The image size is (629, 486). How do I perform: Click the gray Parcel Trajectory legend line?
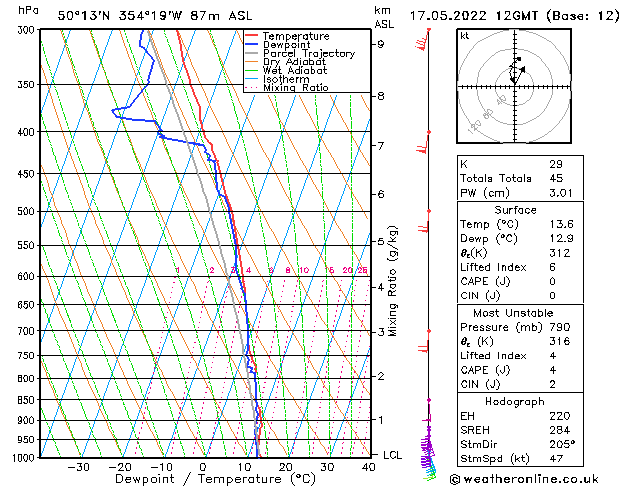click(252, 53)
